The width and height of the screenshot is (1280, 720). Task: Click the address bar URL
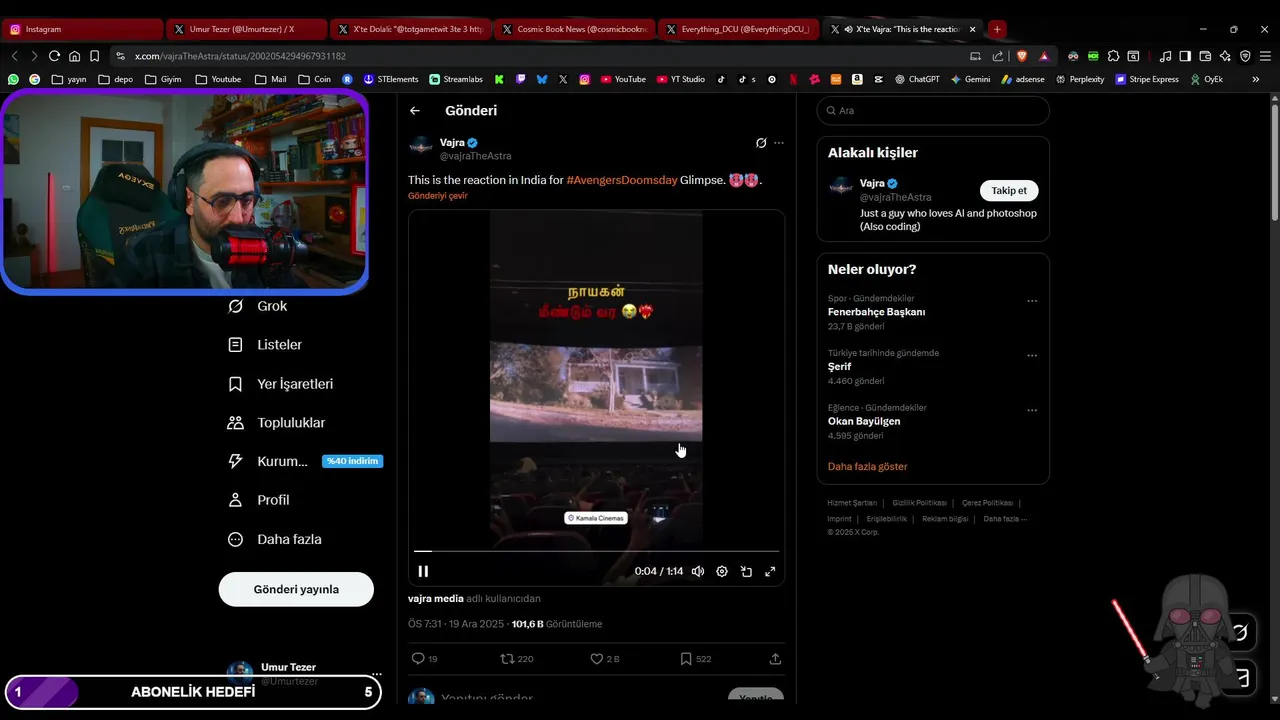pyautogui.click(x=240, y=56)
